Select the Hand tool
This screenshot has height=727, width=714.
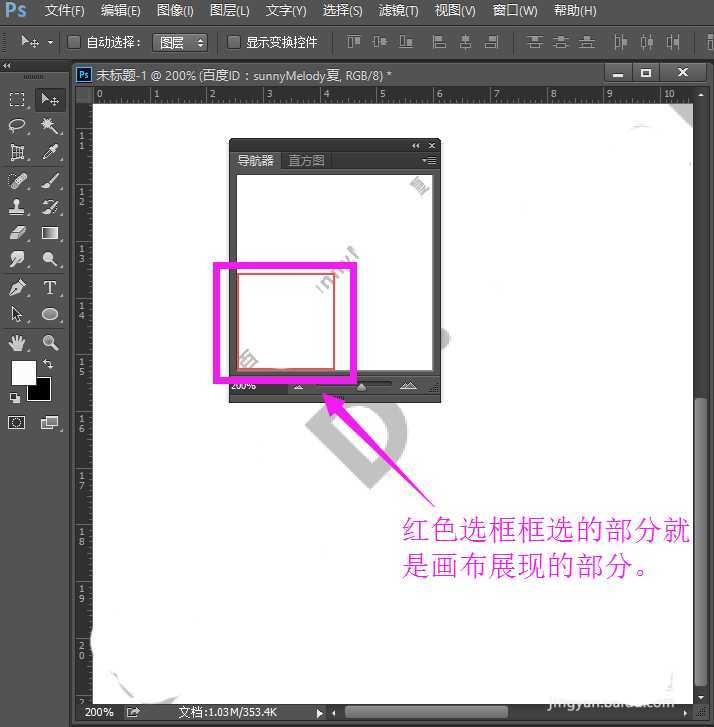pyautogui.click(x=17, y=343)
